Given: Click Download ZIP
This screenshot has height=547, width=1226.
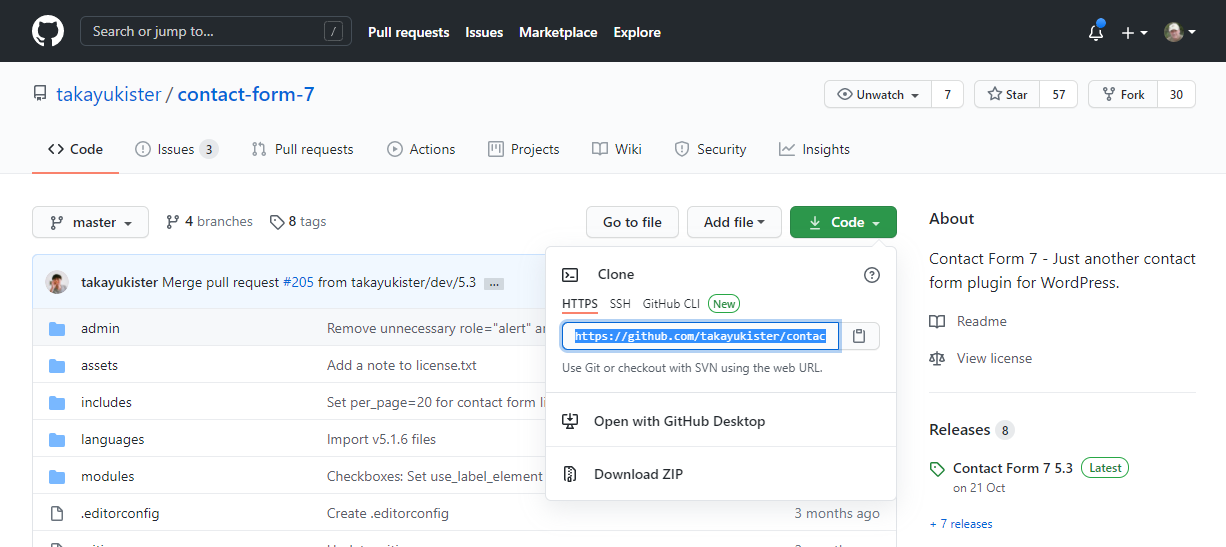Looking at the screenshot, I should (638, 474).
